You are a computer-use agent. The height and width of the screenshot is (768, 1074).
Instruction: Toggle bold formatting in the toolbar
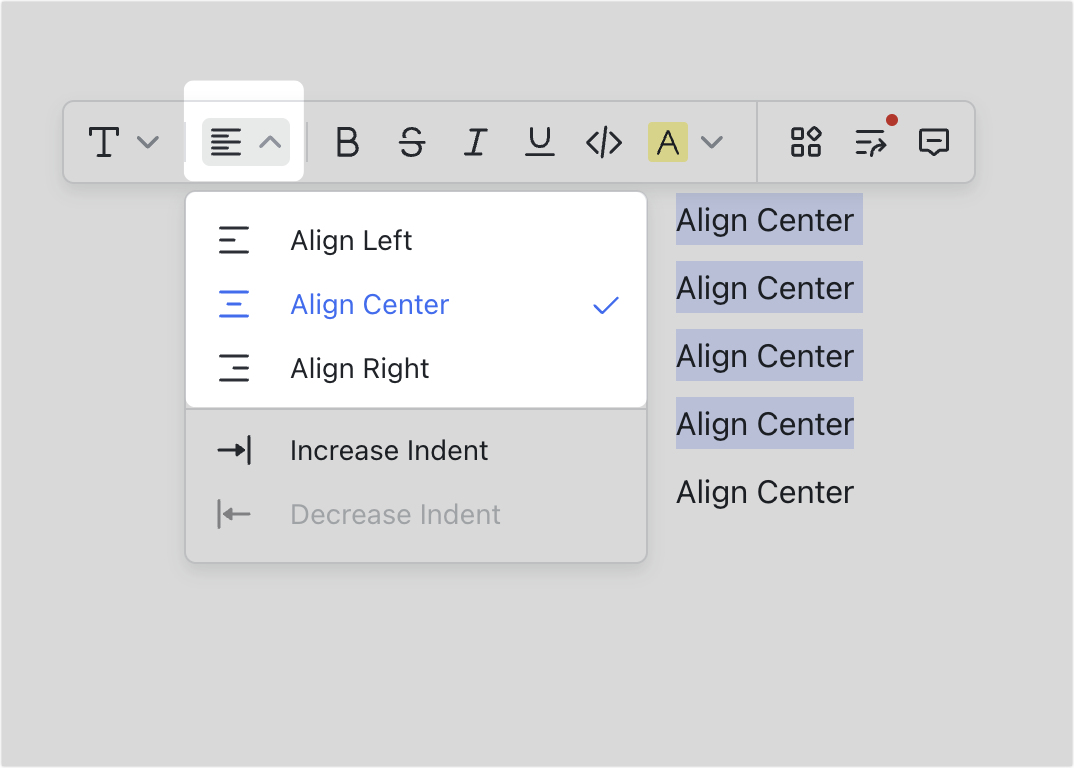point(347,142)
